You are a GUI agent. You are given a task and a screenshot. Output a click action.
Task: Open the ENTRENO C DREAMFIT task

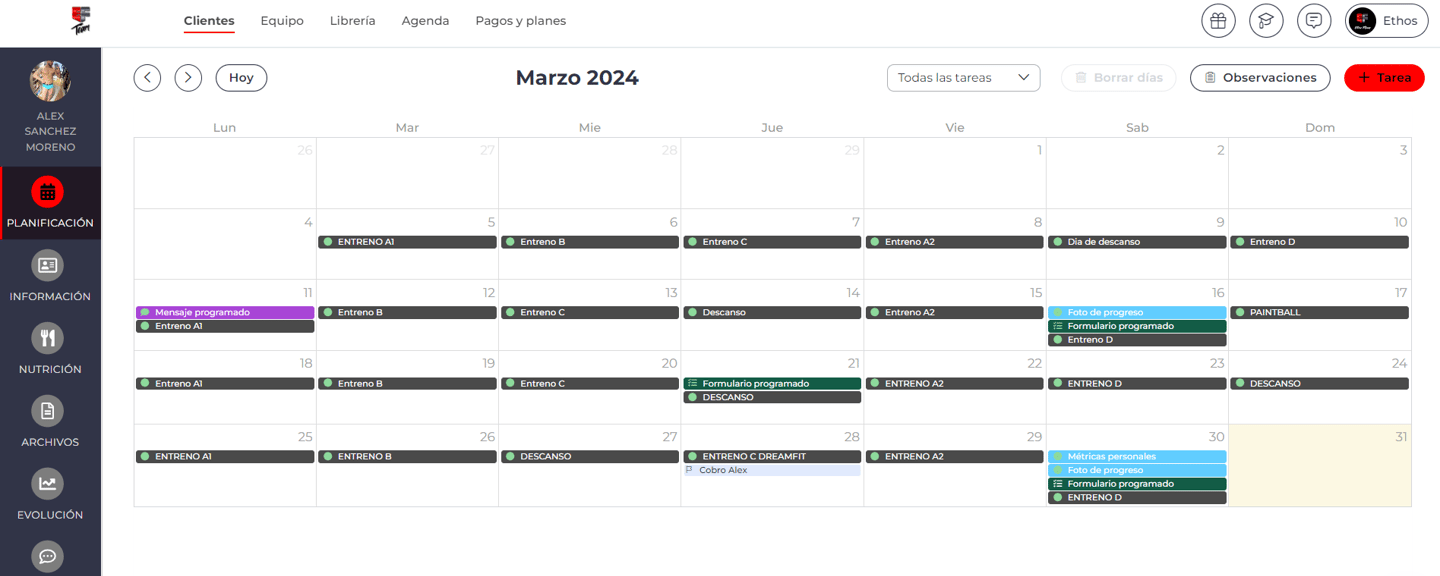[x=772, y=456]
